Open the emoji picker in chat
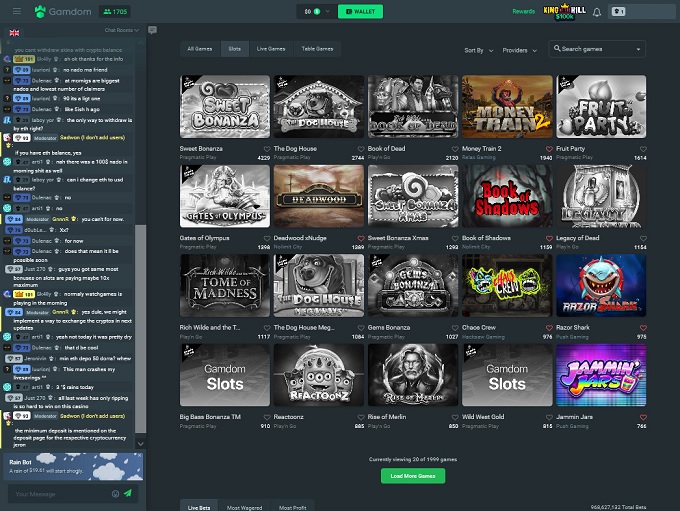This screenshot has height=511, width=680. click(115, 494)
